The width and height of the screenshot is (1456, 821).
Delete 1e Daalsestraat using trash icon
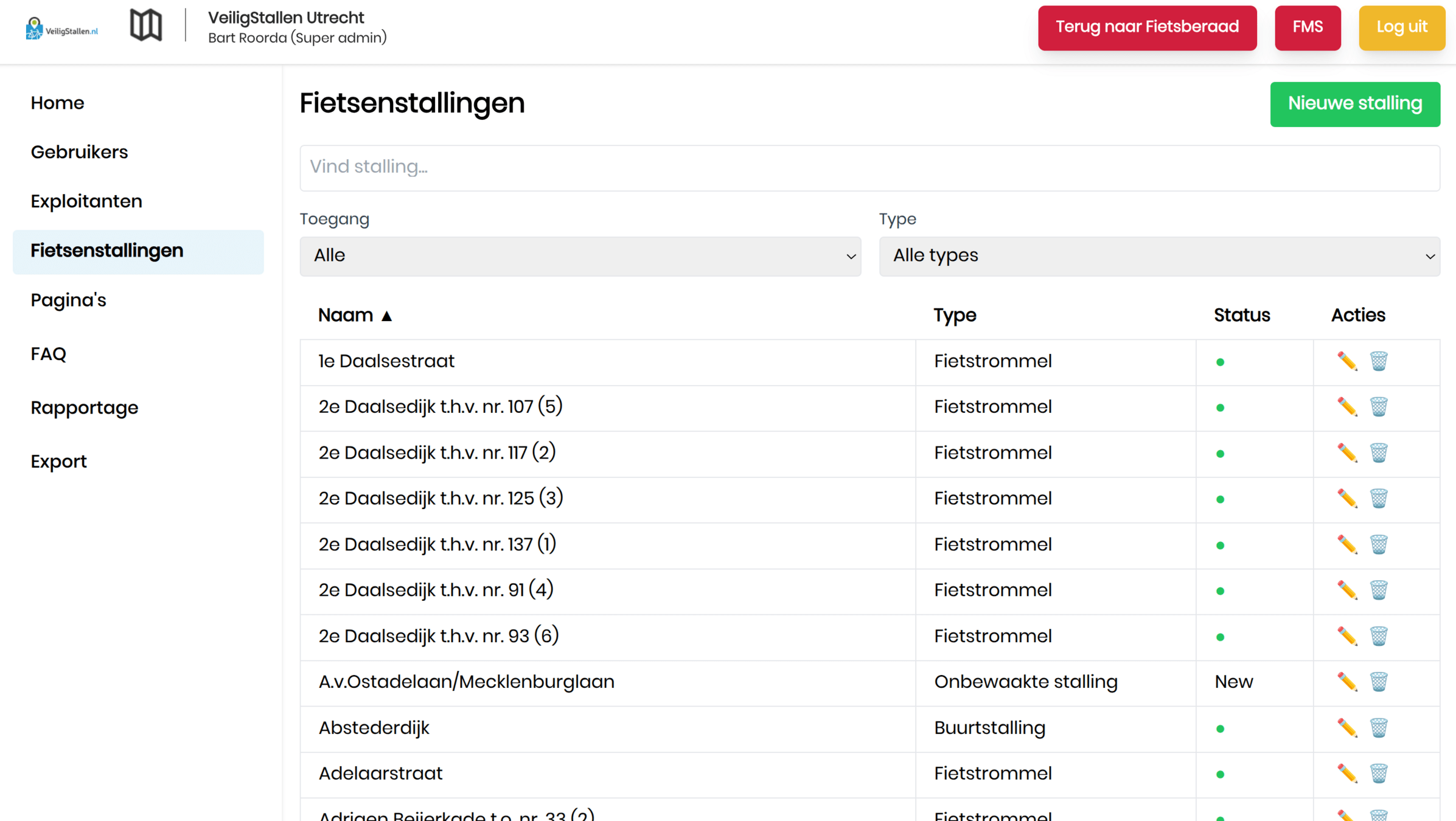(1378, 361)
